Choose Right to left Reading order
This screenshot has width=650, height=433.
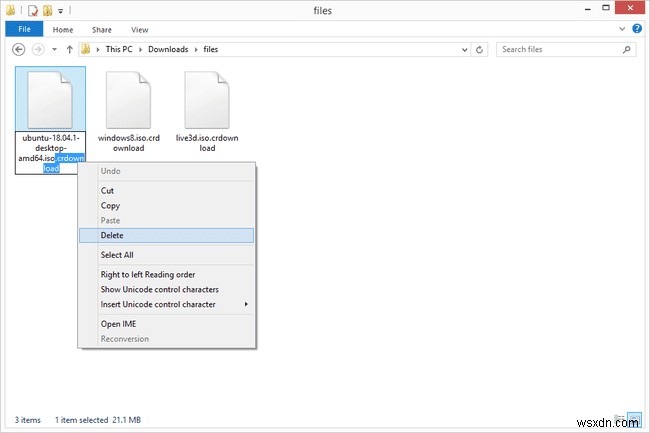point(166,274)
